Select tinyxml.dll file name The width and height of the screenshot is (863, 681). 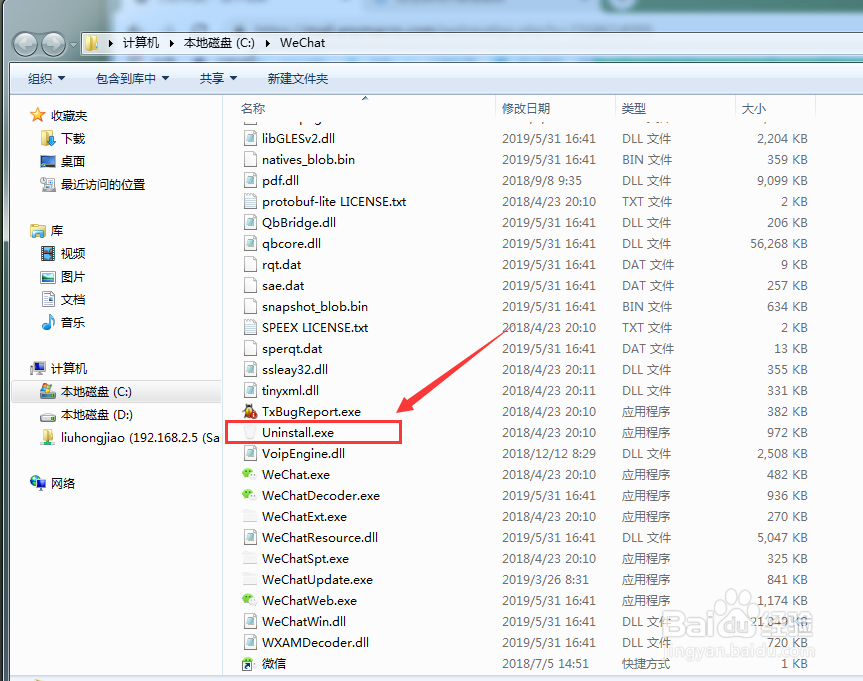pos(290,390)
